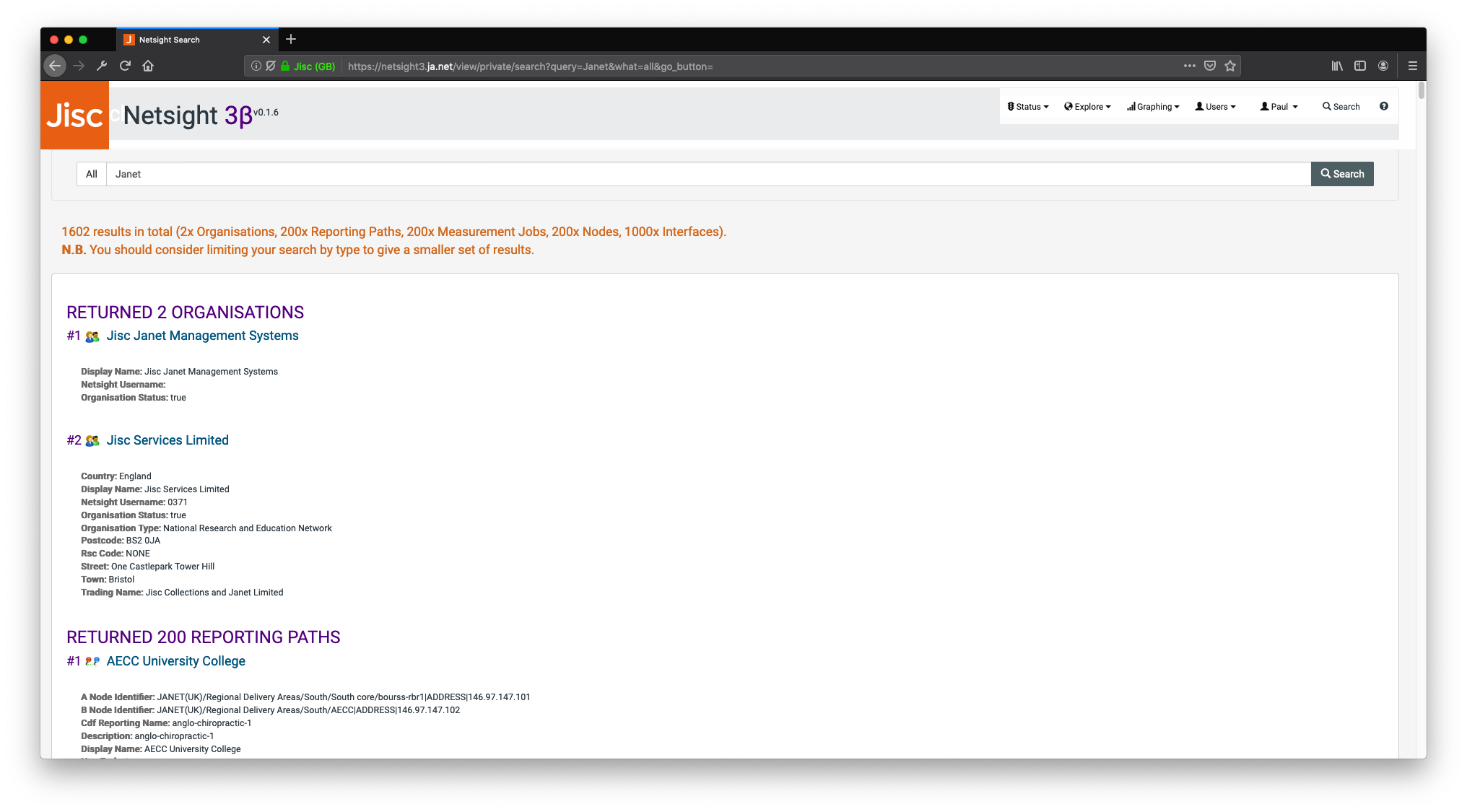Show site information via the info icon

[x=256, y=66]
